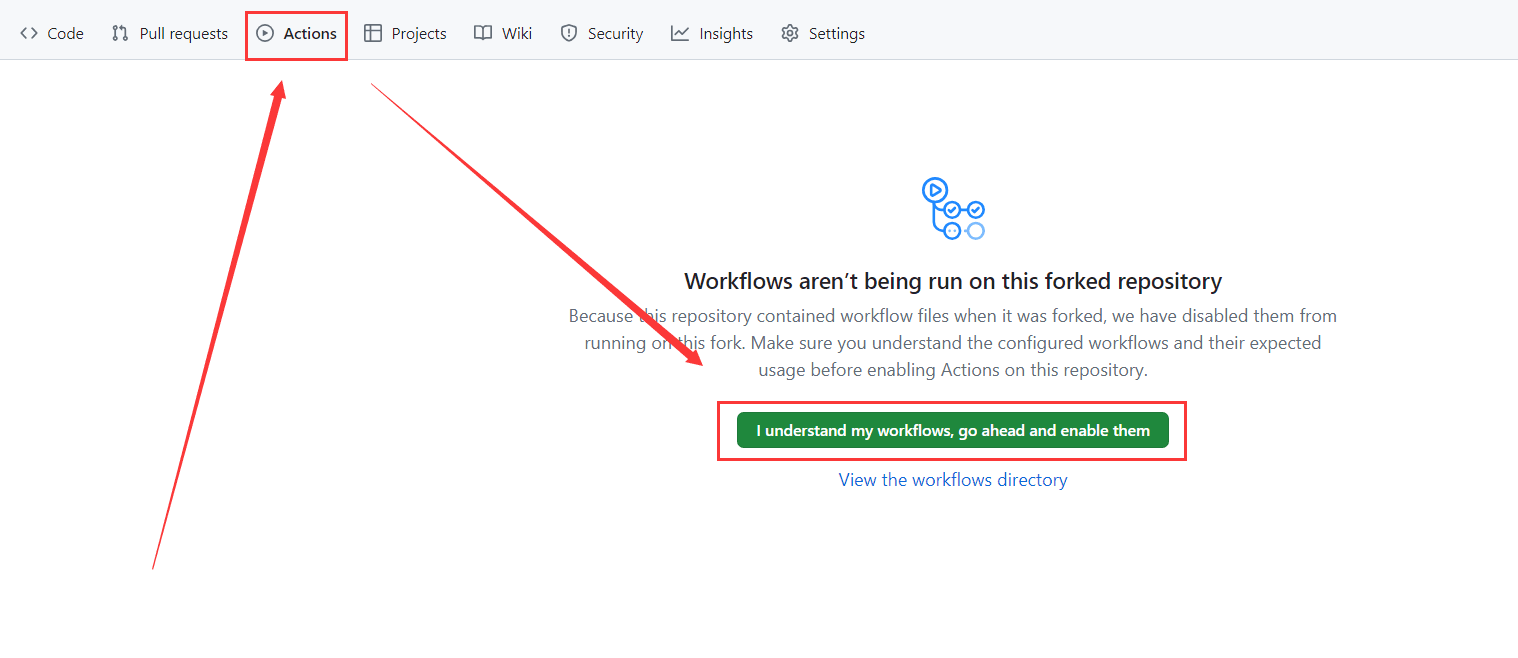This screenshot has height=658, width=1518.
Task: Open the Wiki tab label
Action: point(517,33)
